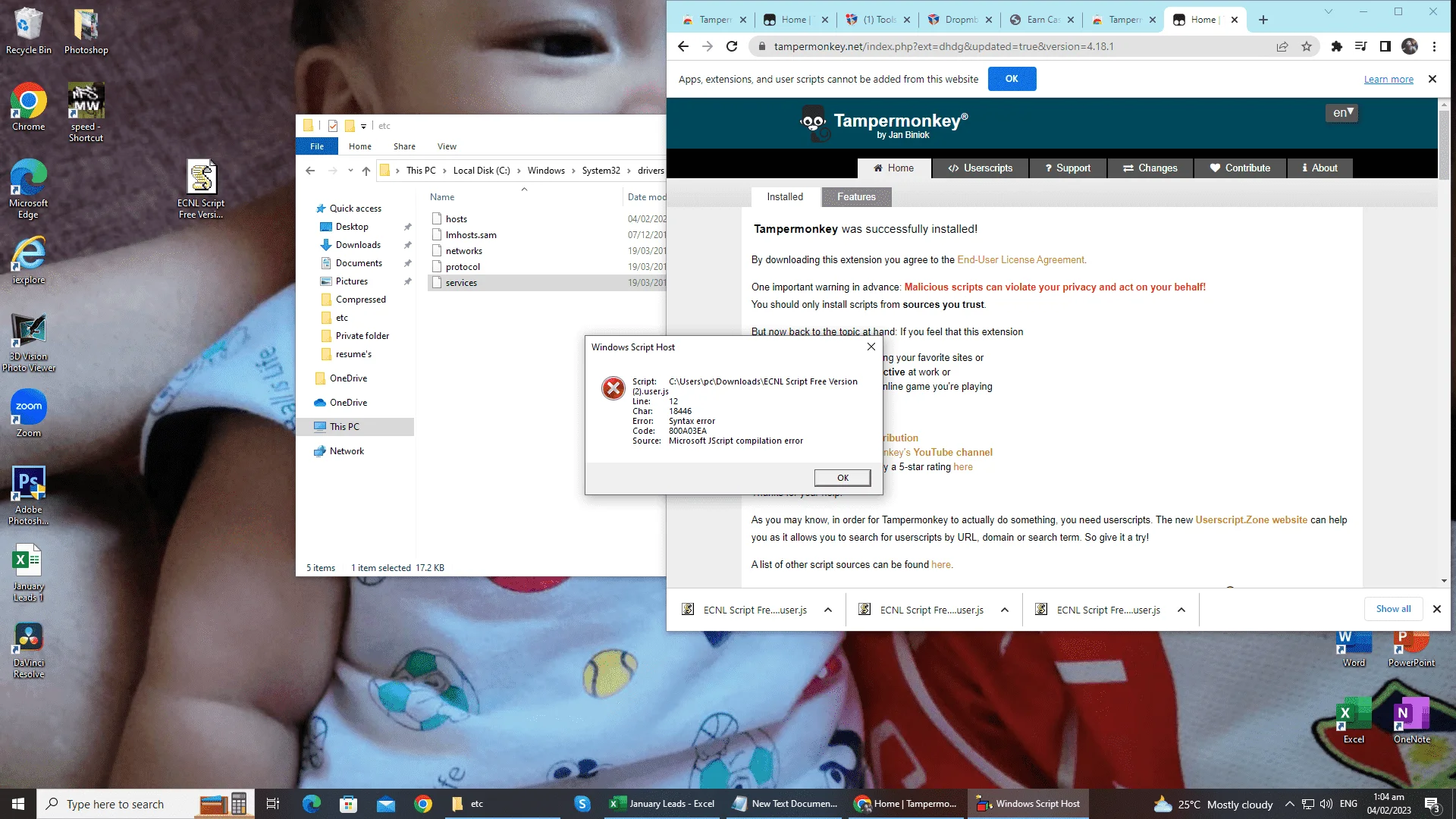Open the en language dropdown
1456x819 pixels.
1343,112
